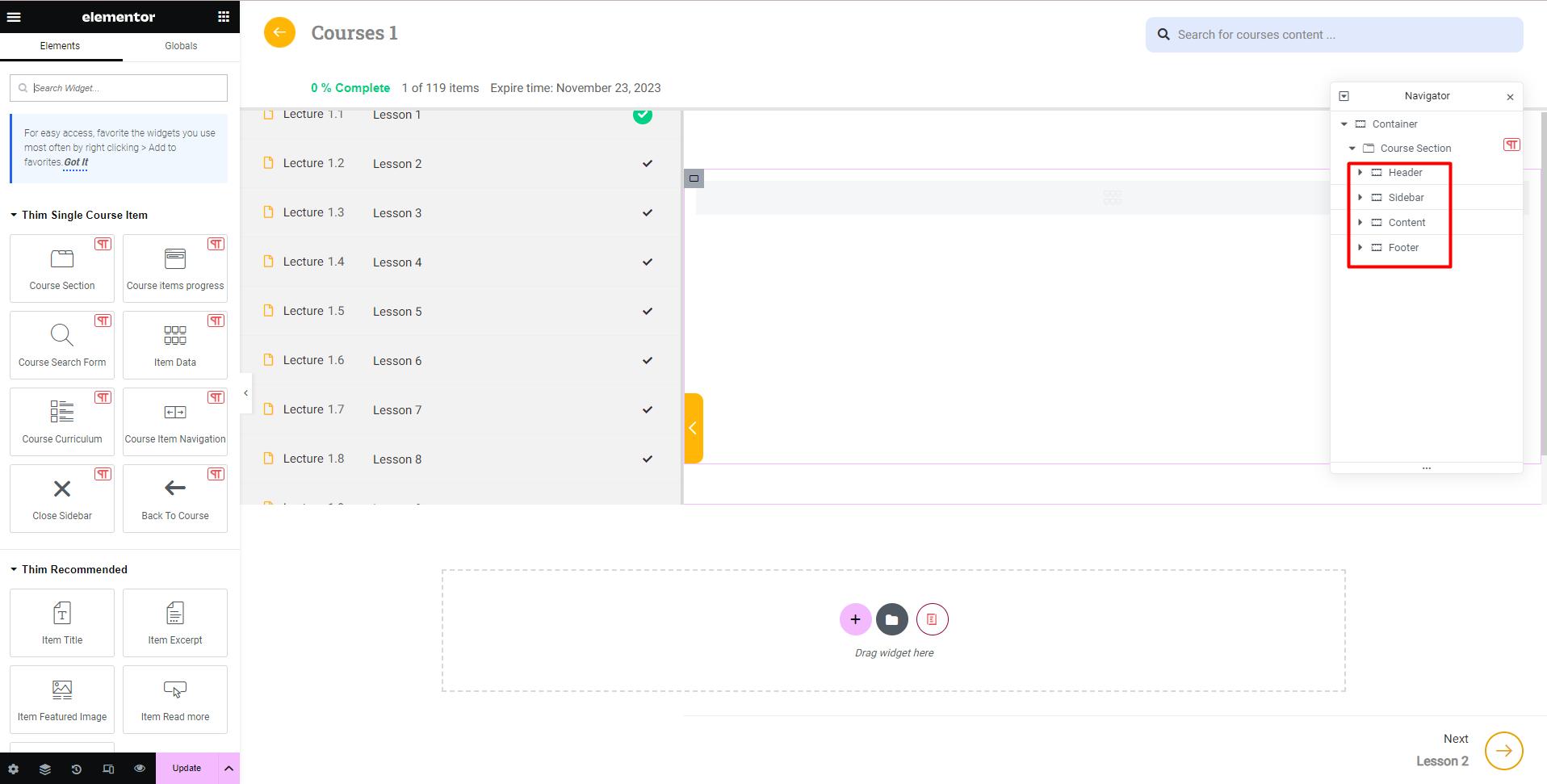This screenshot has width=1547, height=784.
Task: Open the Elementor hamburger menu
Action: pos(14,16)
